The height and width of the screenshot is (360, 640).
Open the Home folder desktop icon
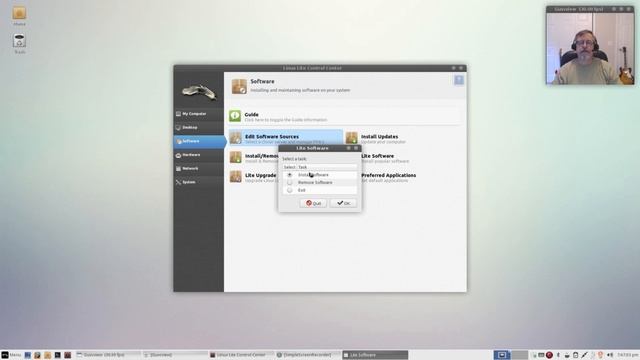point(19,16)
